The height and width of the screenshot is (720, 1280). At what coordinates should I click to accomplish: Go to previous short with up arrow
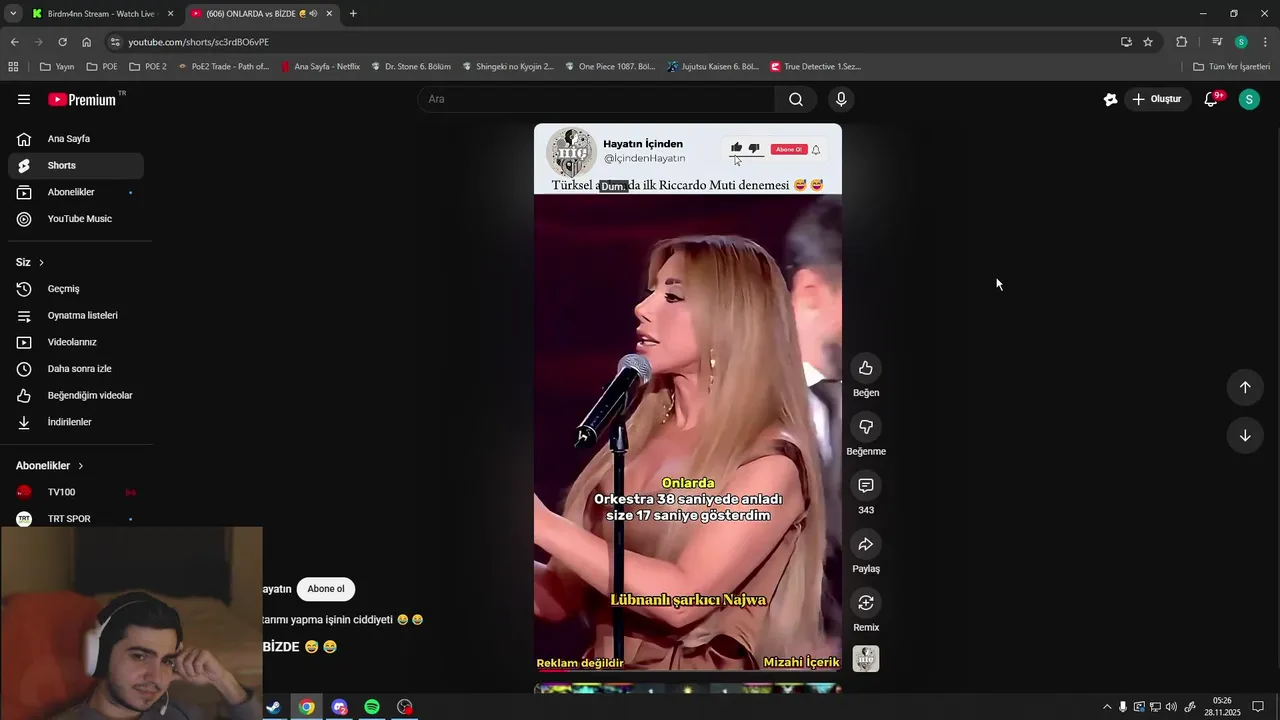1245,387
